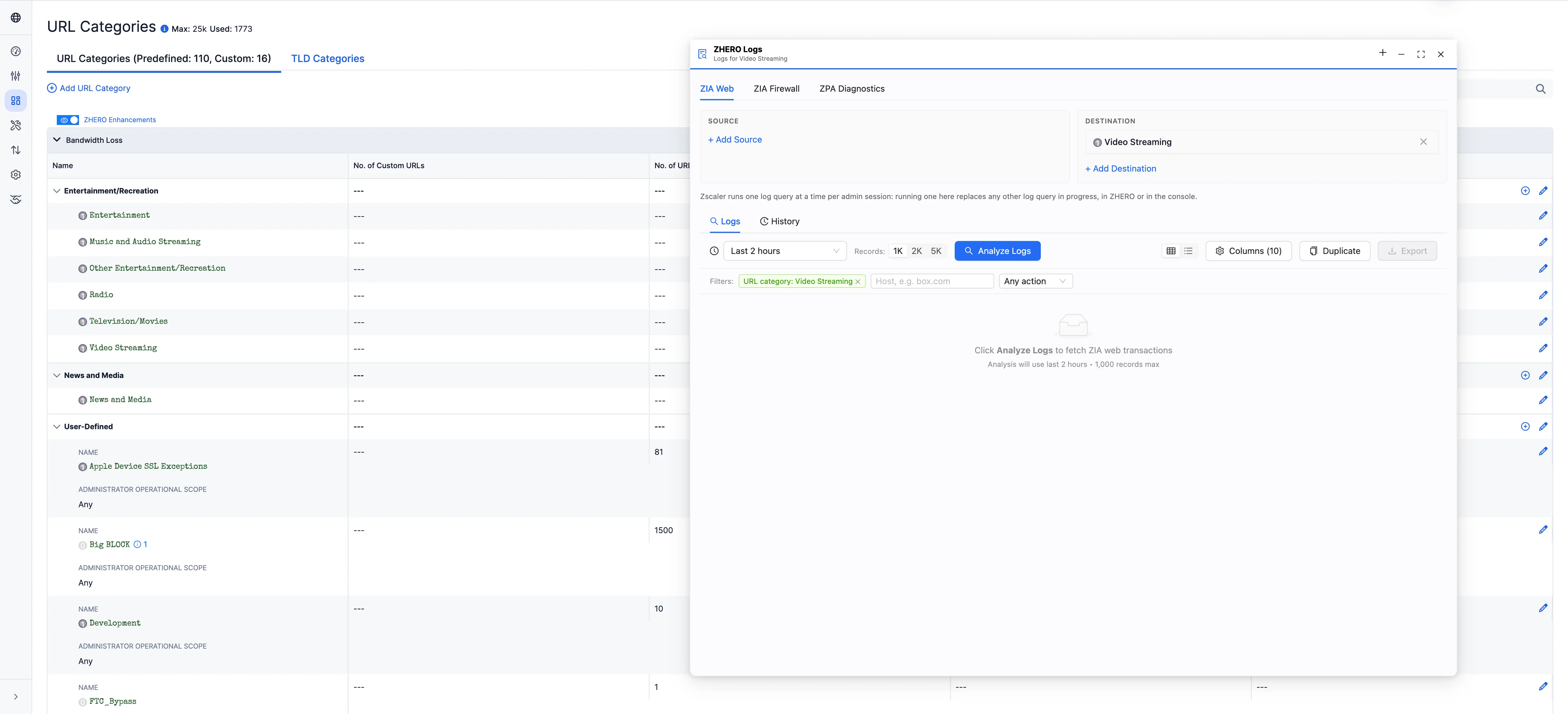Expand the sidebar with bottom chevron
This screenshot has height=714, width=1568.
(16, 697)
